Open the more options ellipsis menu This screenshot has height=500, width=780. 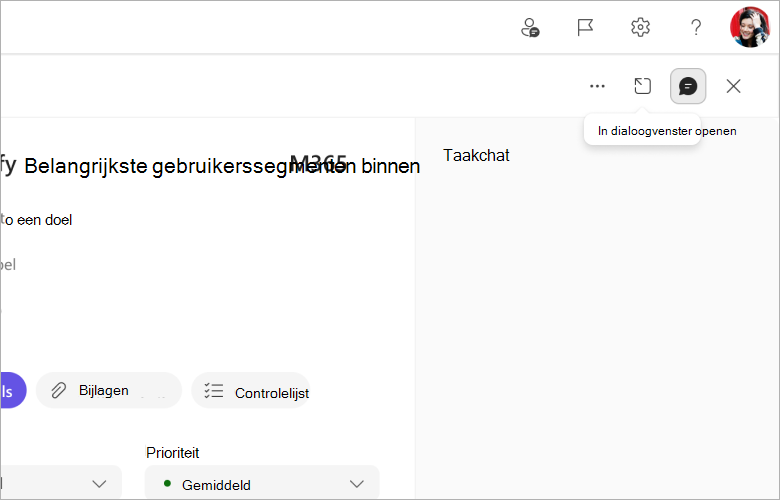597,86
